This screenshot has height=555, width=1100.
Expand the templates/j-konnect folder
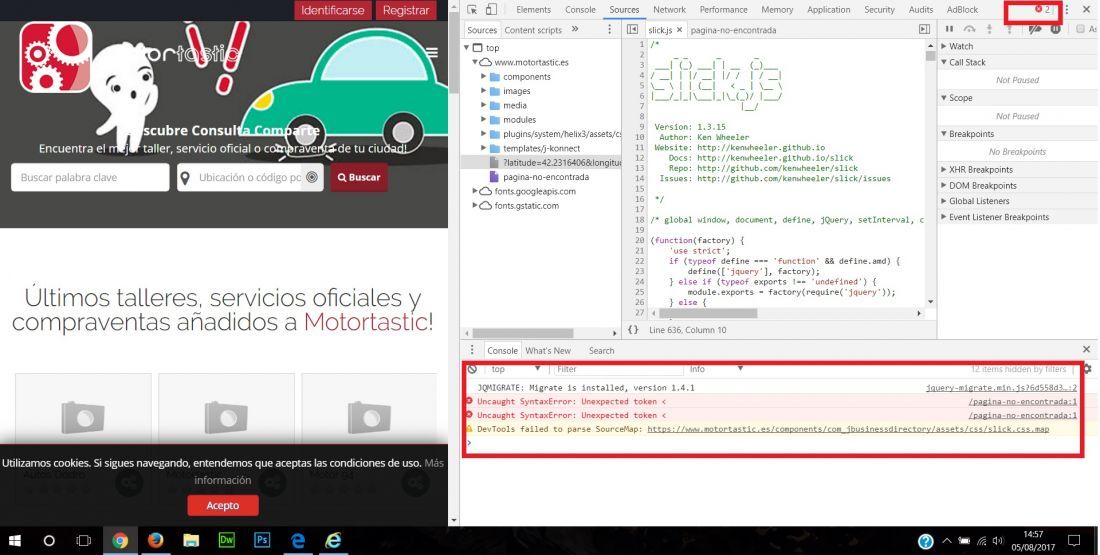[x=483, y=148]
